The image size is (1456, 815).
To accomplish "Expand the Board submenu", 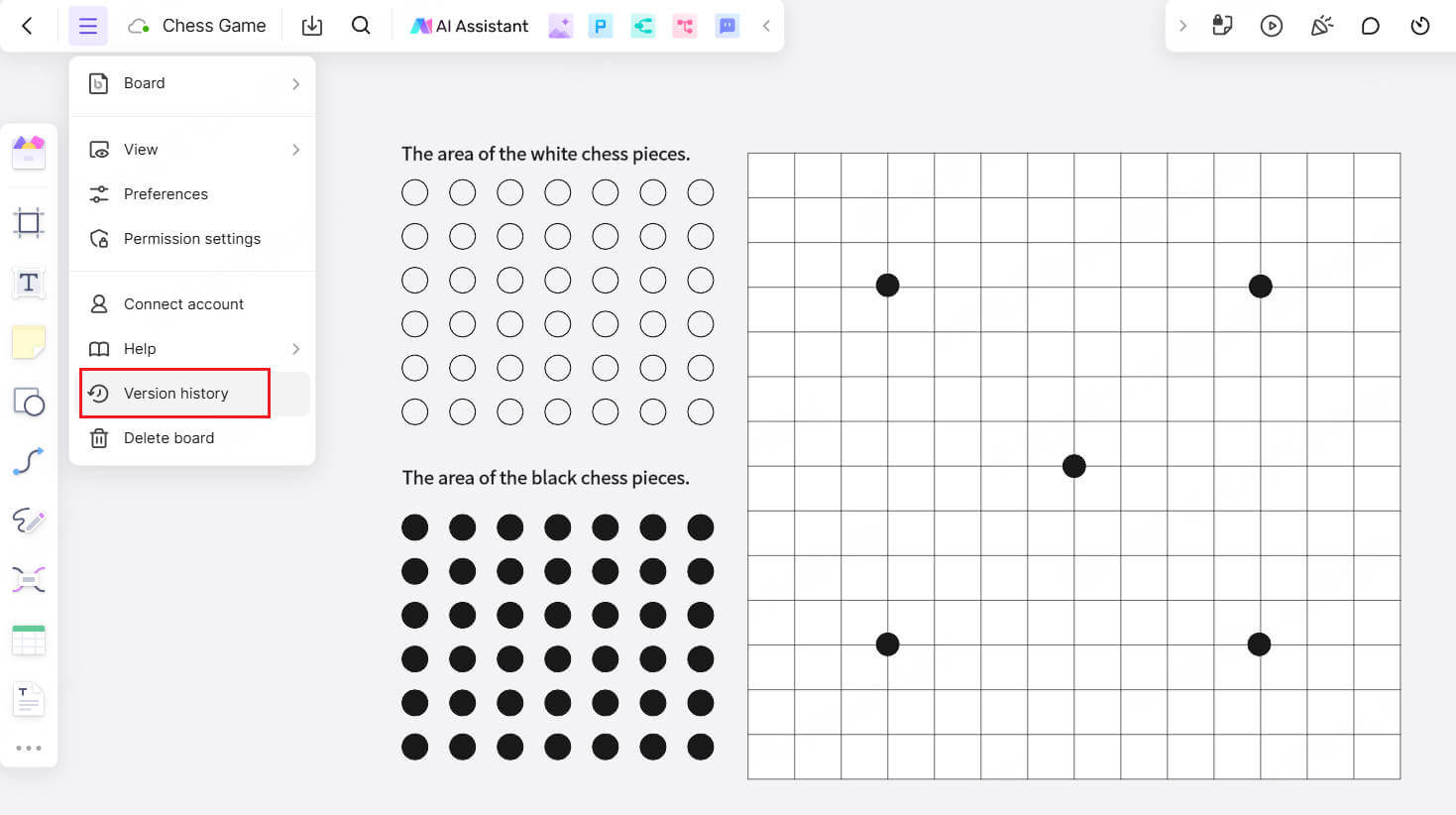I will click(192, 83).
